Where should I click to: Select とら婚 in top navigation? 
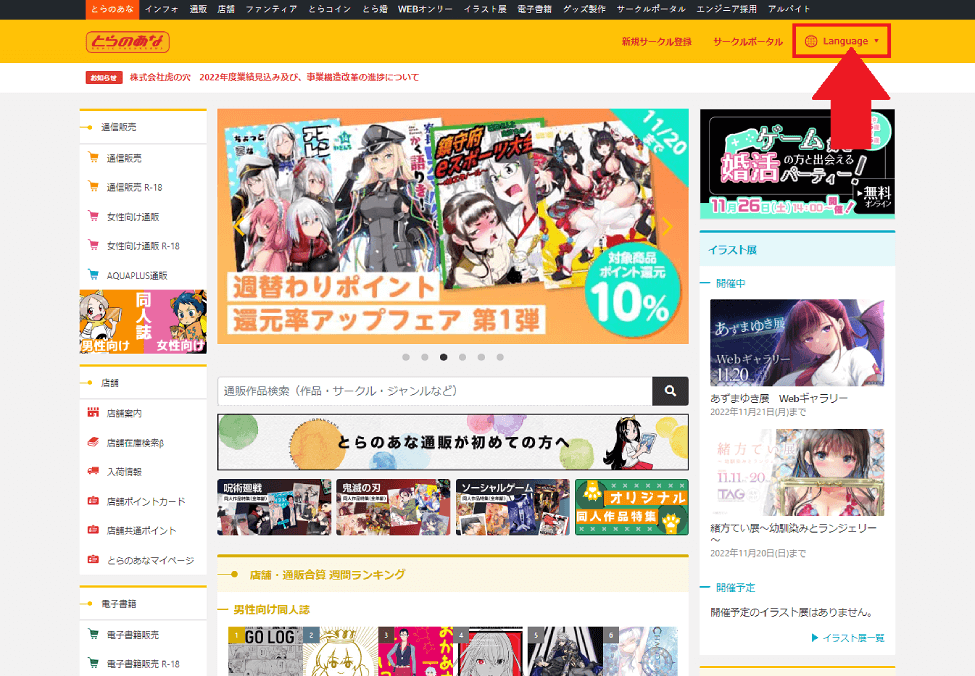tap(374, 9)
